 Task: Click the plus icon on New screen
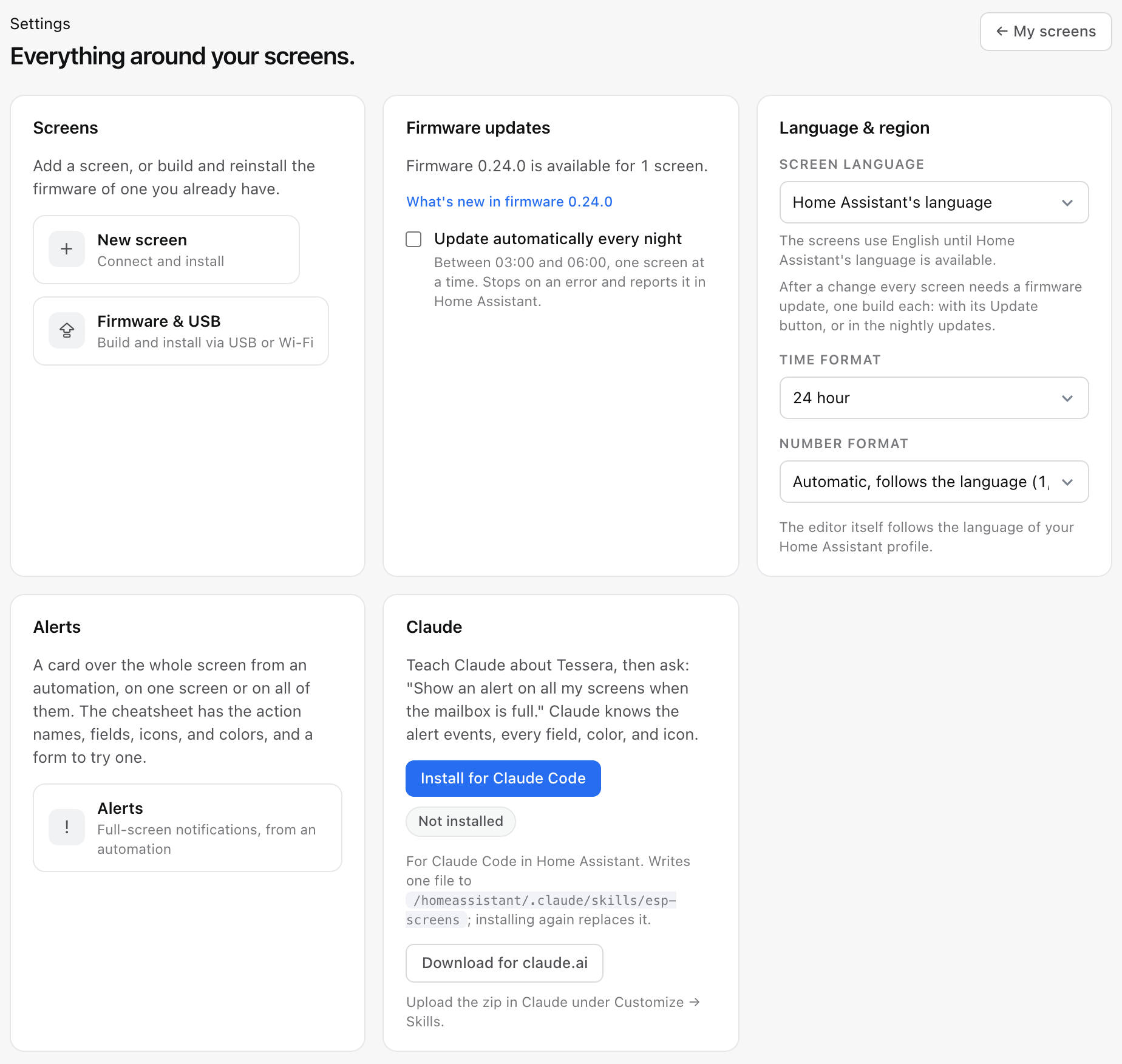[67, 249]
